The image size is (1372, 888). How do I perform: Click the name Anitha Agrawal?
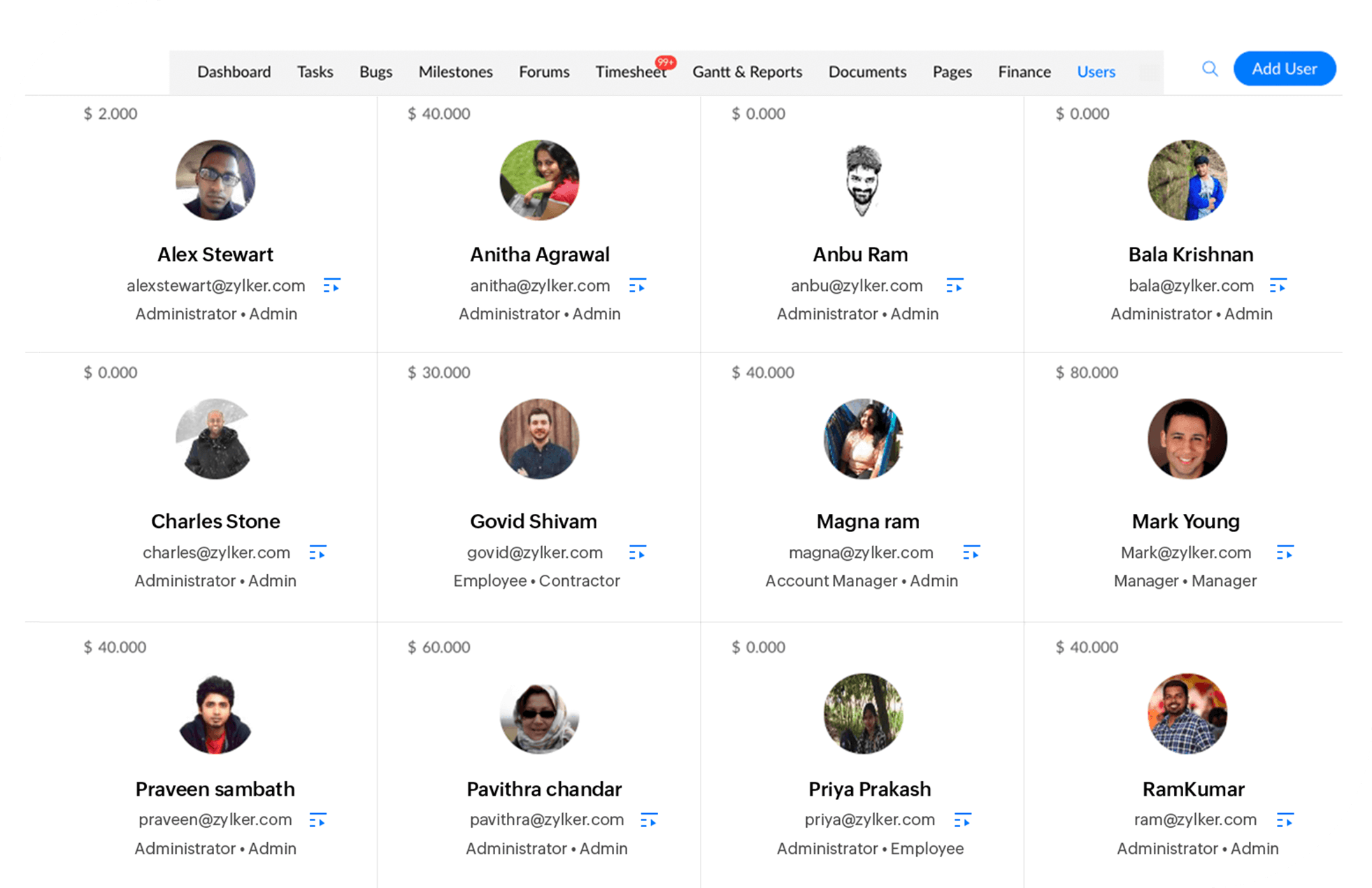click(x=539, y=254)
